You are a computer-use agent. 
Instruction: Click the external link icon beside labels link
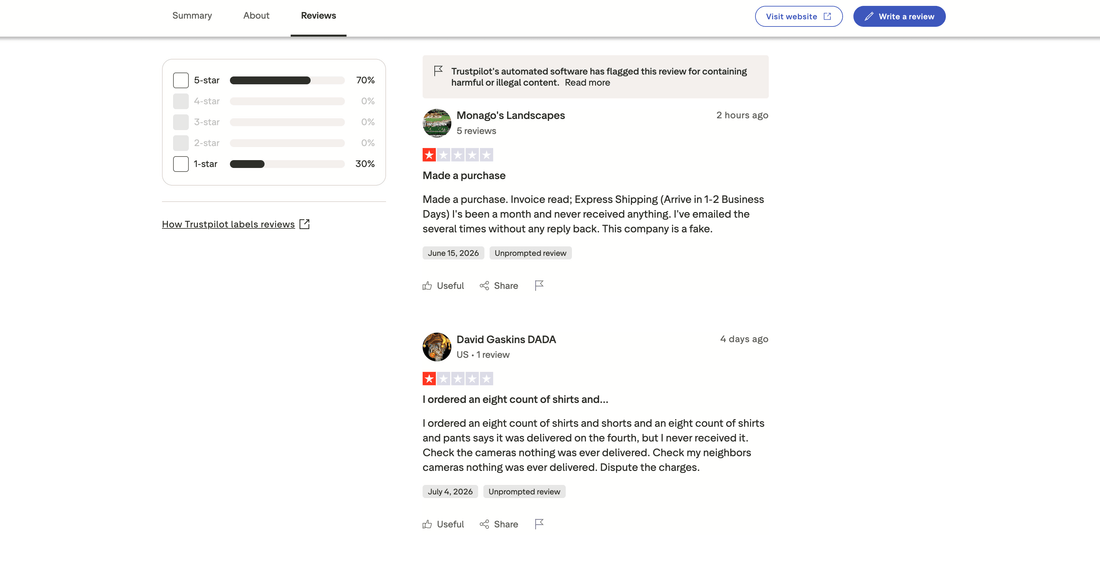pyautogui.click(x=304, y=224)
